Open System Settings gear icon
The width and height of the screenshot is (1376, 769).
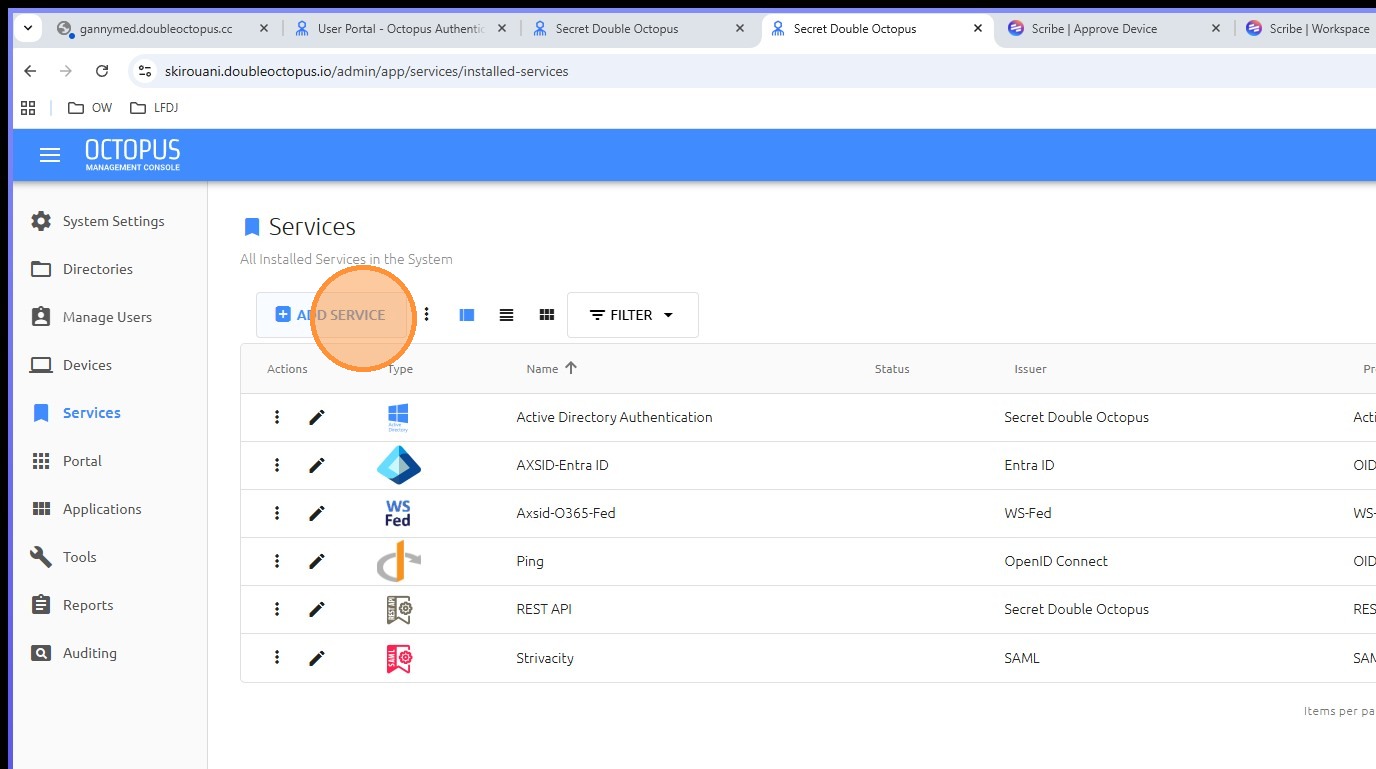41,221
